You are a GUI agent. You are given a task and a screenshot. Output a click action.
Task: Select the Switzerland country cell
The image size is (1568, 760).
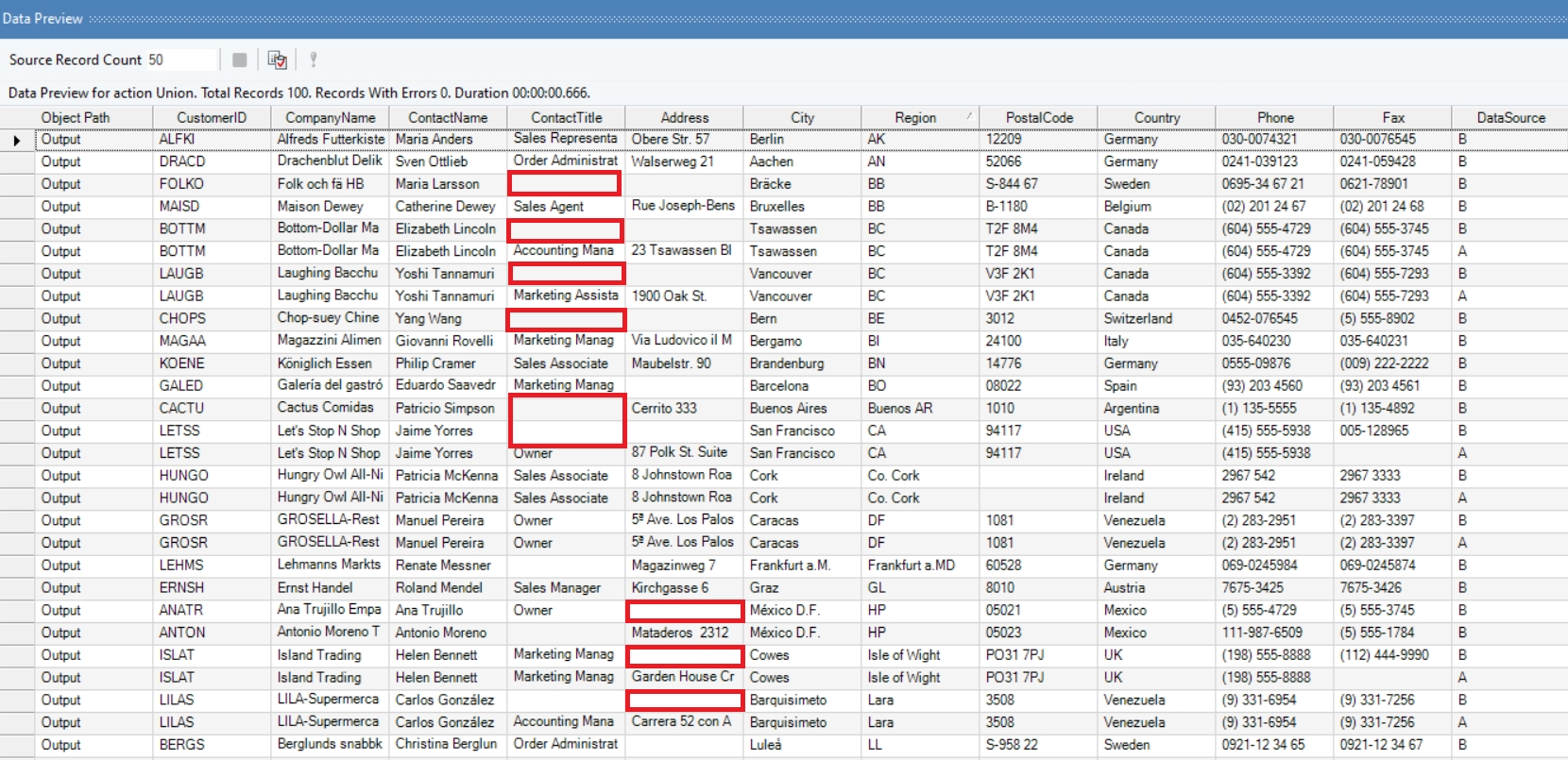pos(1155,319)
